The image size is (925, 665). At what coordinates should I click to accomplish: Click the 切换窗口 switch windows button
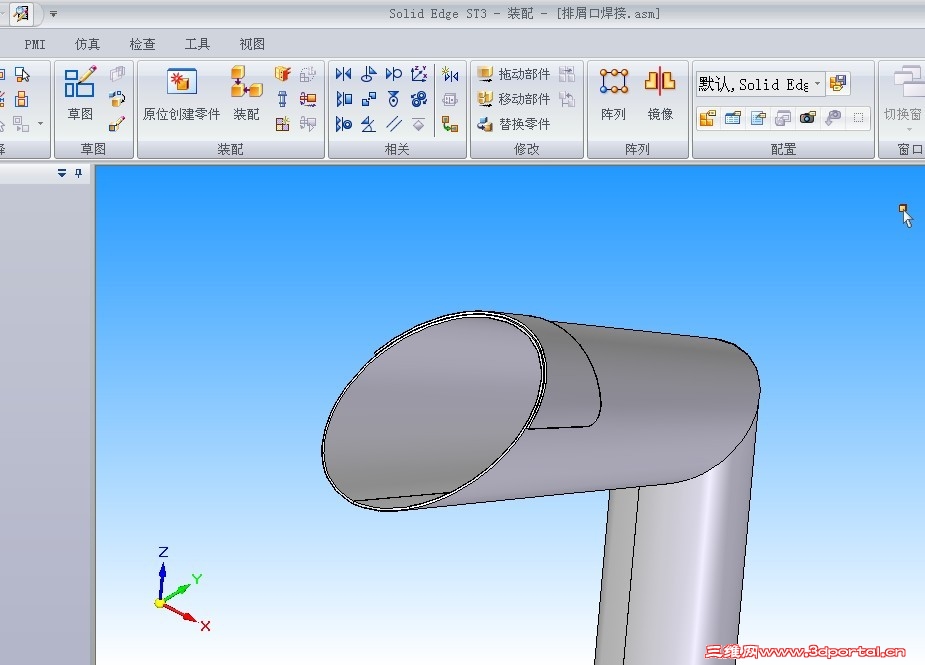(903, 97)
